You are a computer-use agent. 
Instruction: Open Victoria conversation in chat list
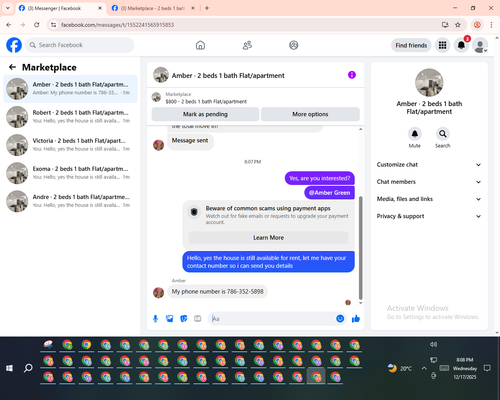pos(70,145)
